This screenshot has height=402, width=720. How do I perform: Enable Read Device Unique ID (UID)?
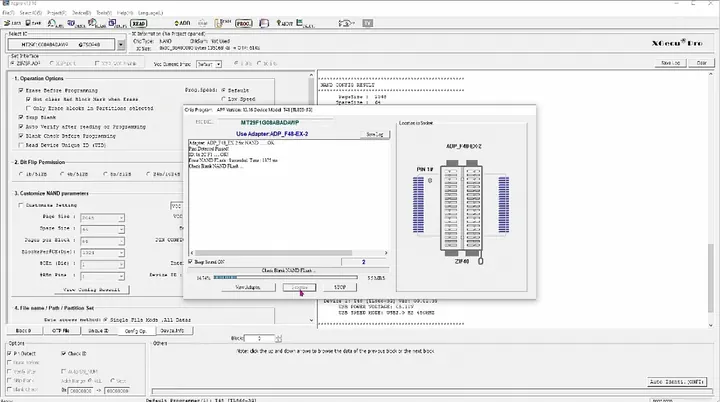(21, 145)
